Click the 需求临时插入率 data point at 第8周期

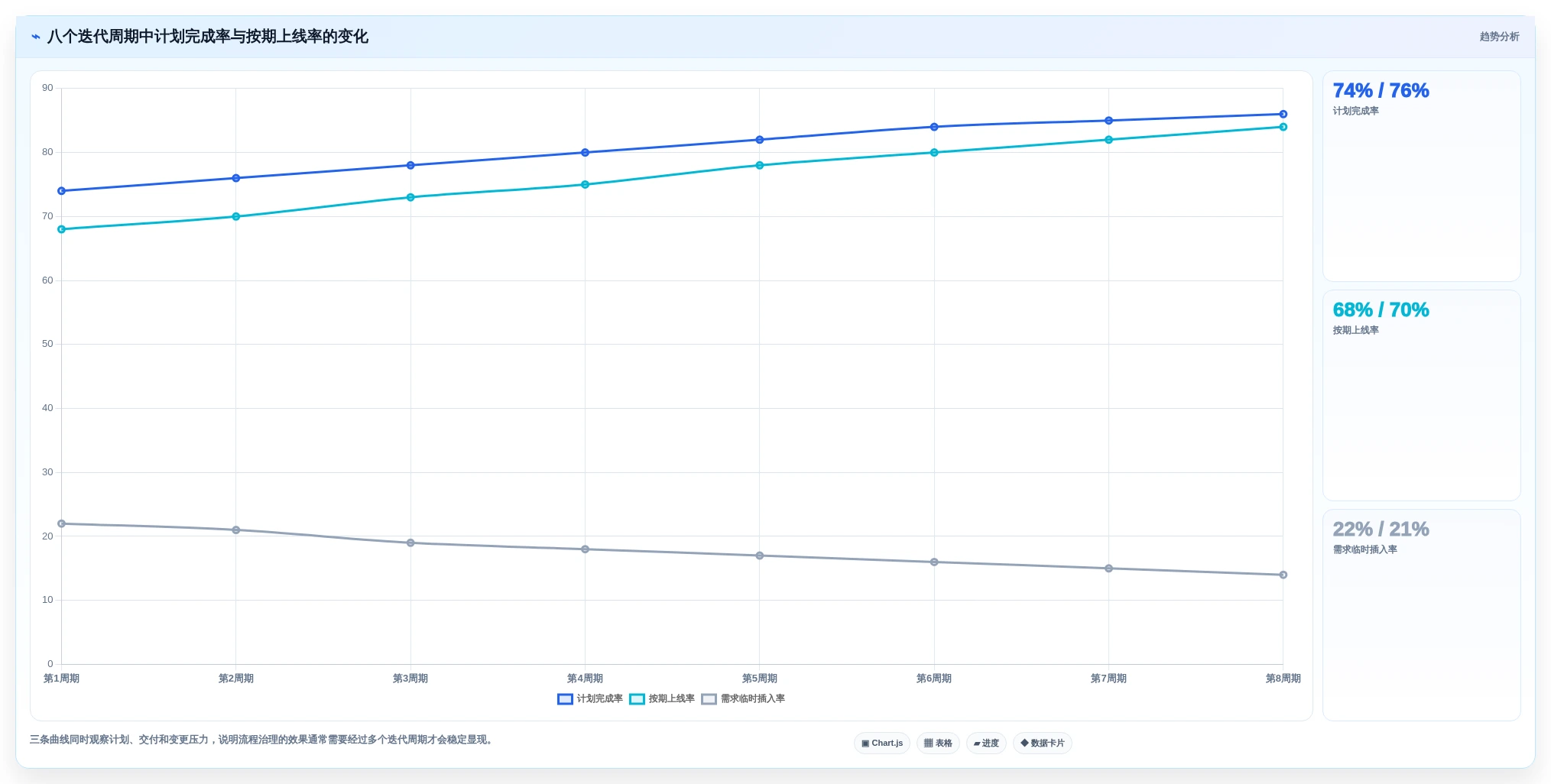coord(1283,575)
